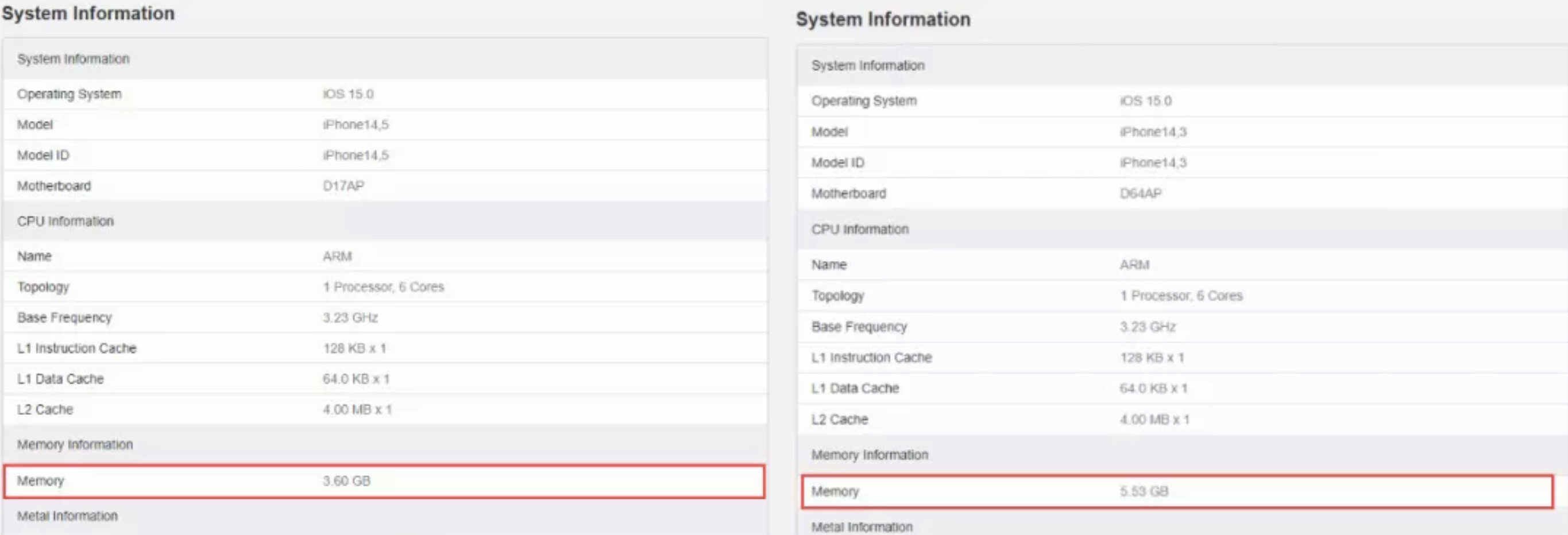Click 'Model ID' label in left panel

[43, 155]
